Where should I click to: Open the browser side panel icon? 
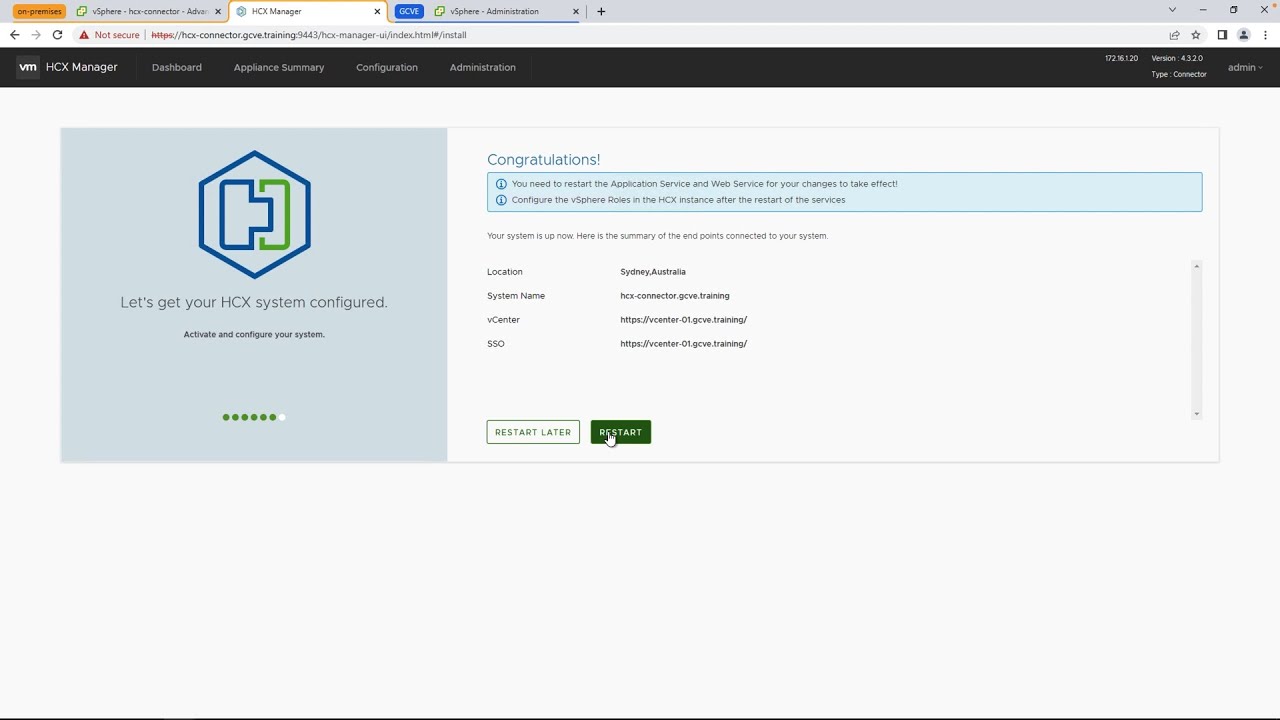[x=1222, y=35]
